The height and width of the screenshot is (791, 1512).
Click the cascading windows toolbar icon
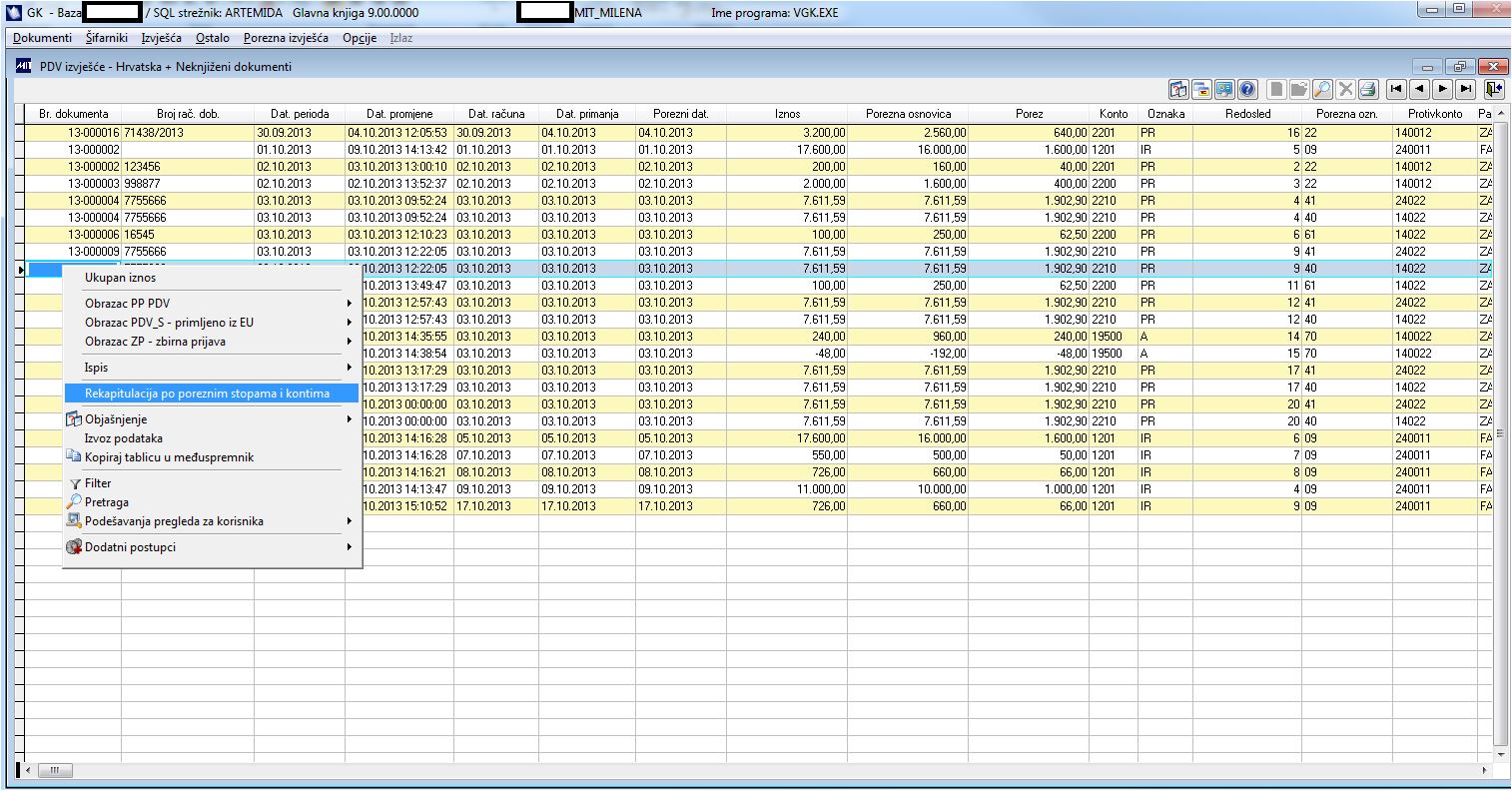(1201, 89)
